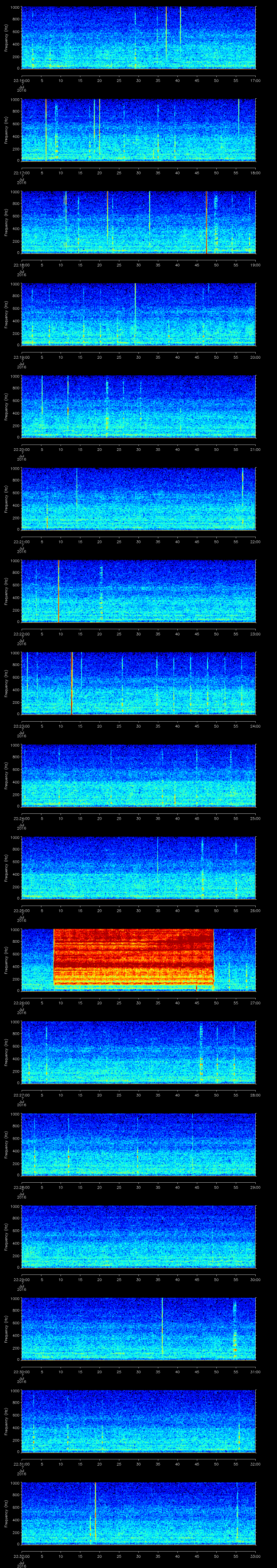Click the "22:00" end-of-minute label
The height and width of the screenshot is (1568, 277).
(x=255, y=542)
